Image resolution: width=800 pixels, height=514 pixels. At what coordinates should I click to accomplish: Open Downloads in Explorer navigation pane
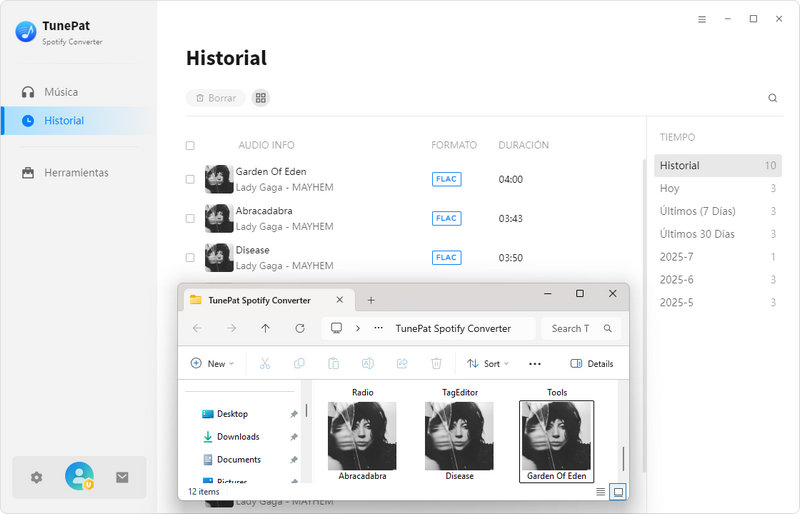(238, 437)
